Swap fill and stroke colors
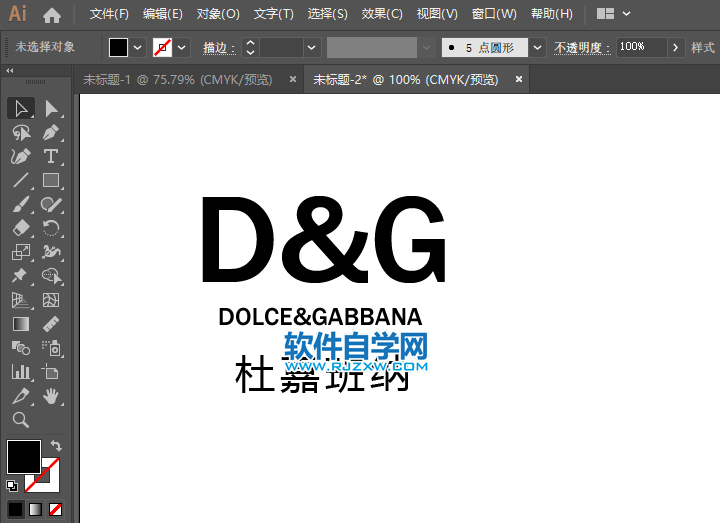 56,445
